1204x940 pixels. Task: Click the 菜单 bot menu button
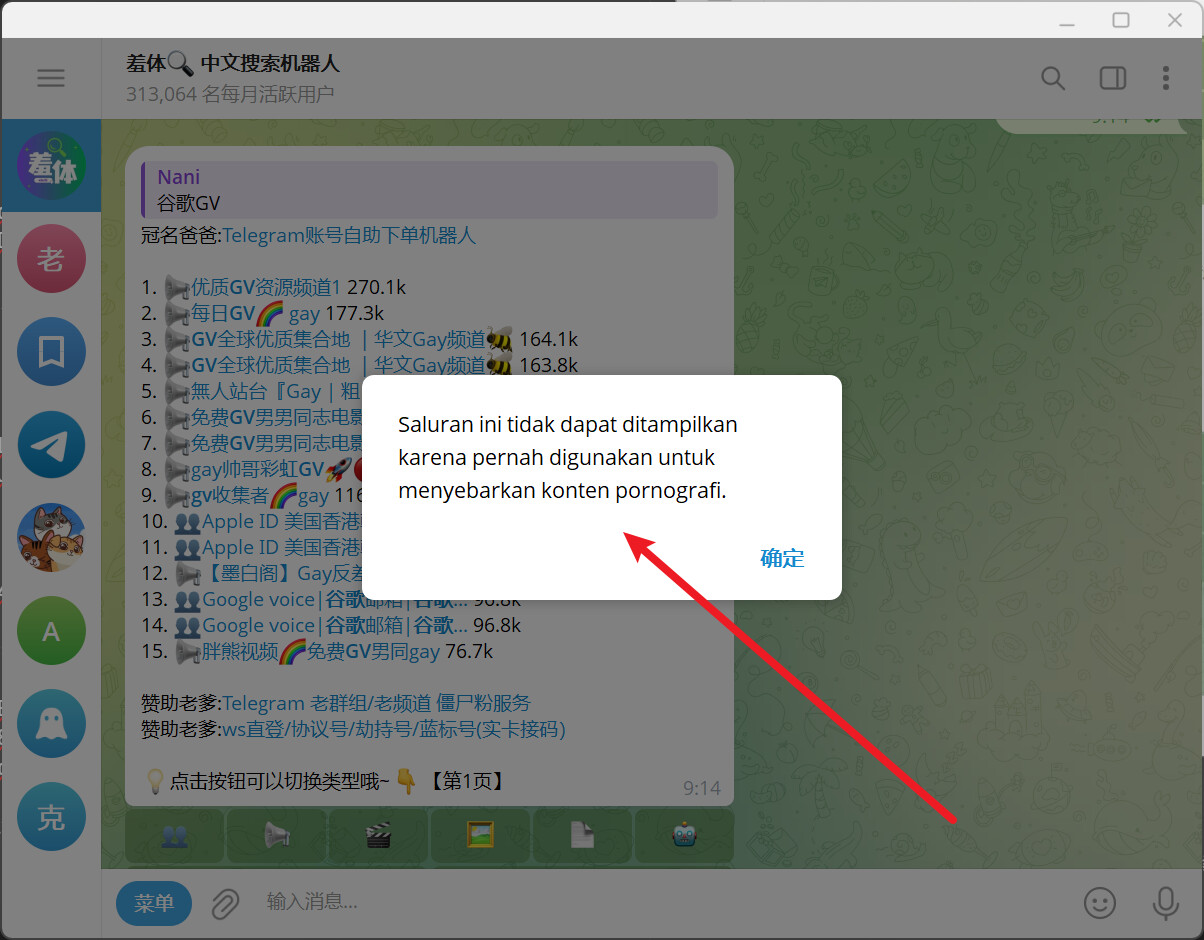tap(154, 904)
